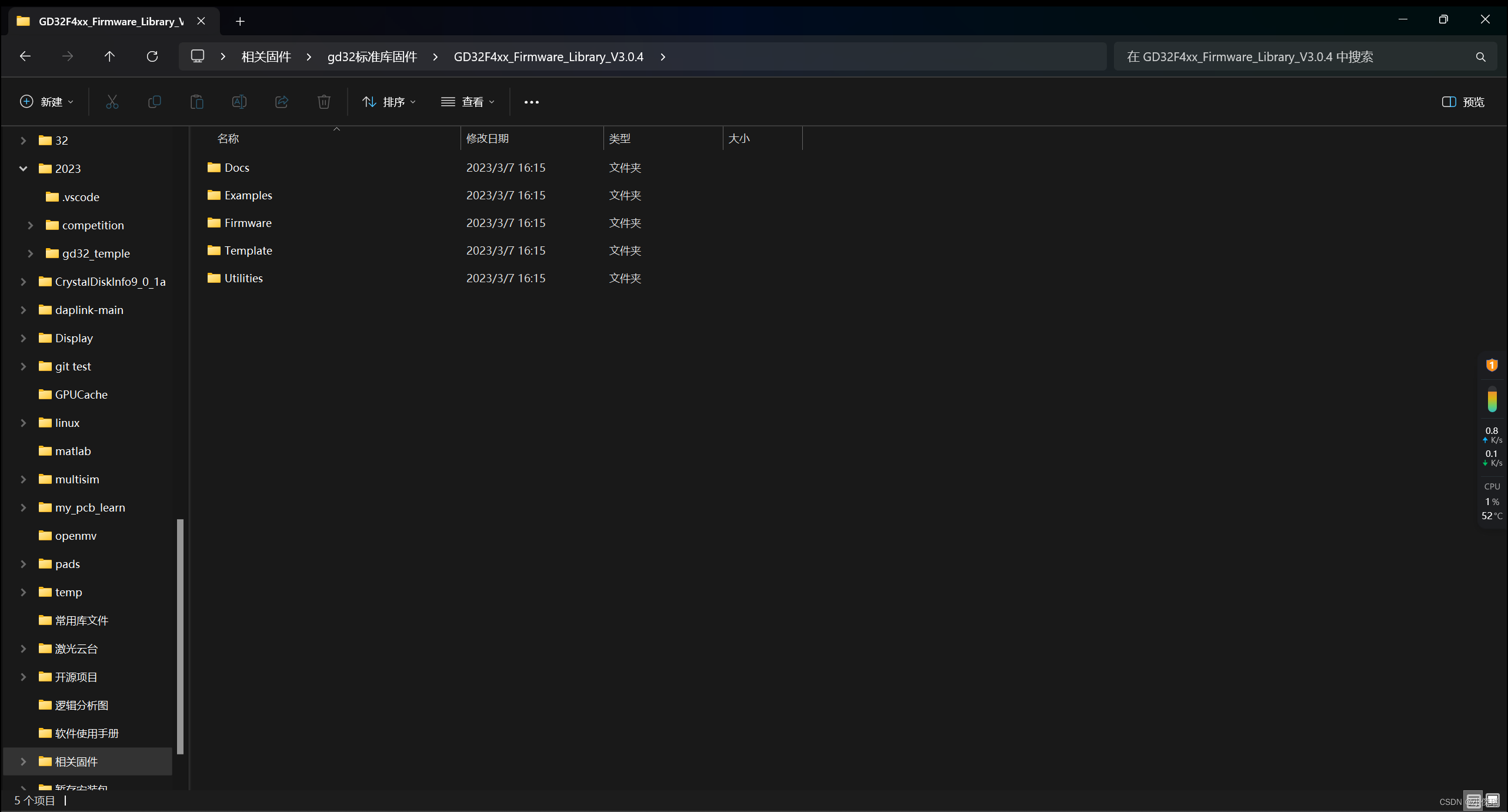
Task: Toggle the 预览 preview pane
Action: tap(1463, 102)
